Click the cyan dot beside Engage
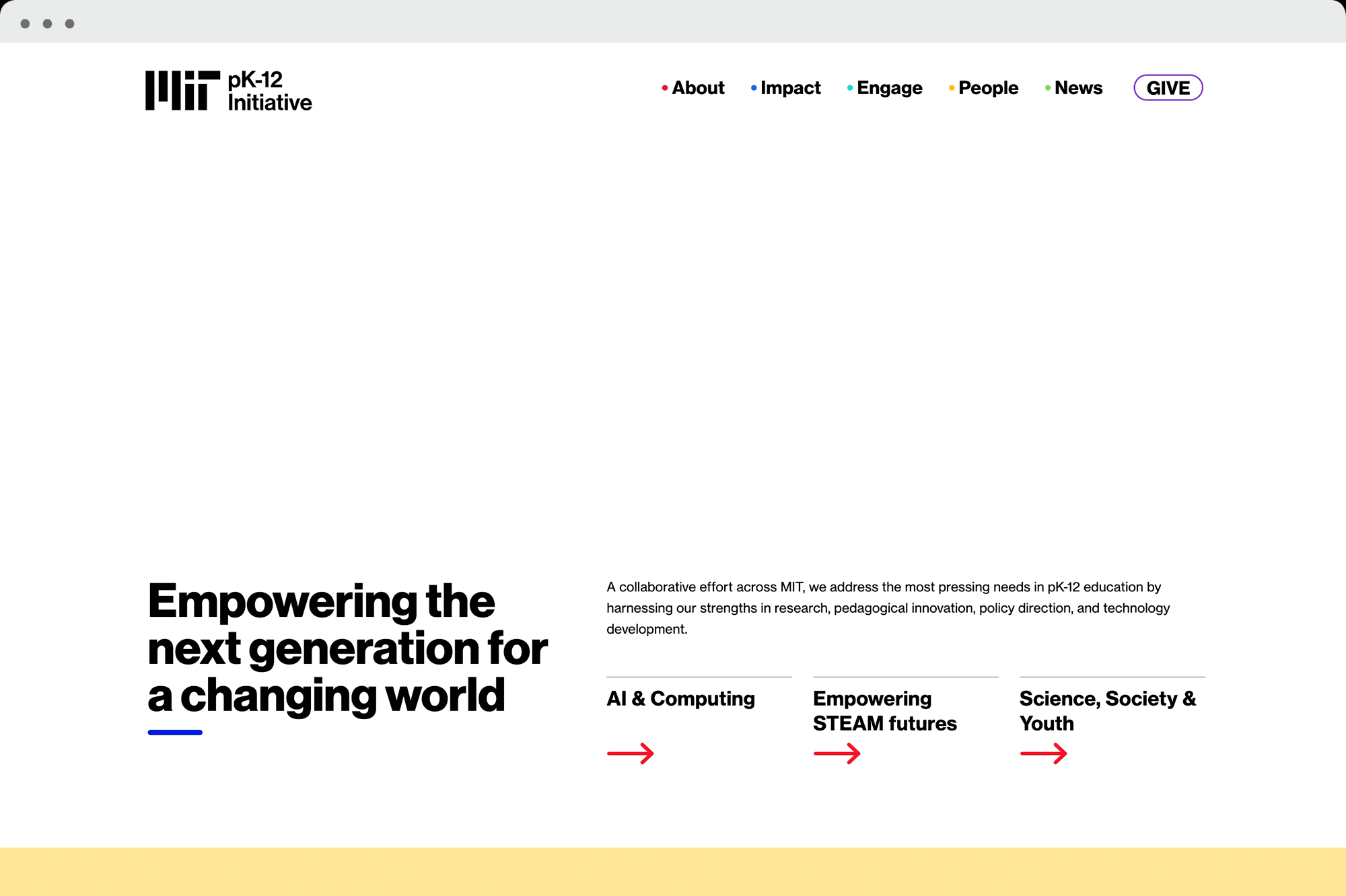This screenshot has height=896, width=1346. tap(850, 88)
